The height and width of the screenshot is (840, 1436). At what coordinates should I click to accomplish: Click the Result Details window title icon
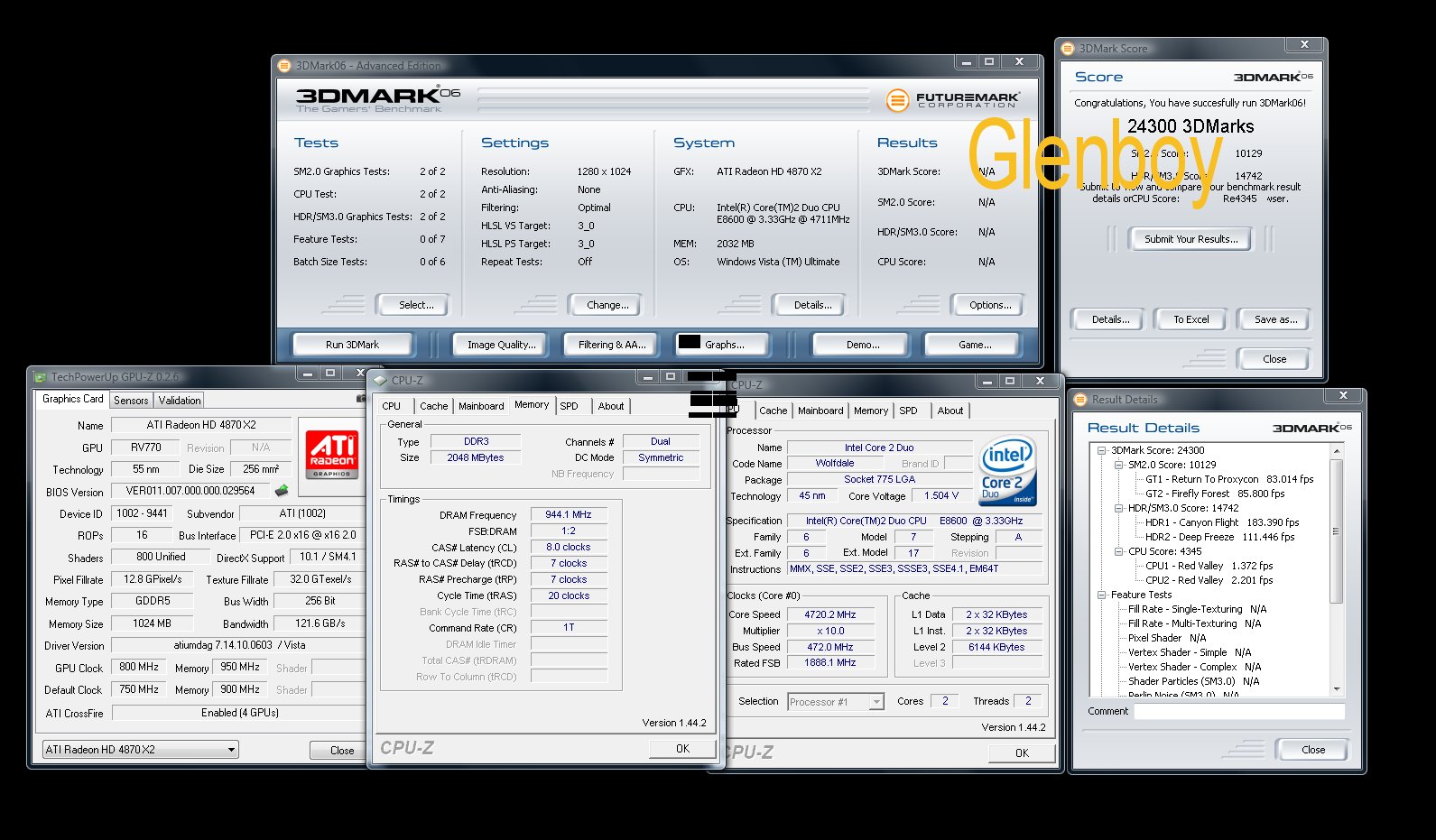pos(1080,400)
